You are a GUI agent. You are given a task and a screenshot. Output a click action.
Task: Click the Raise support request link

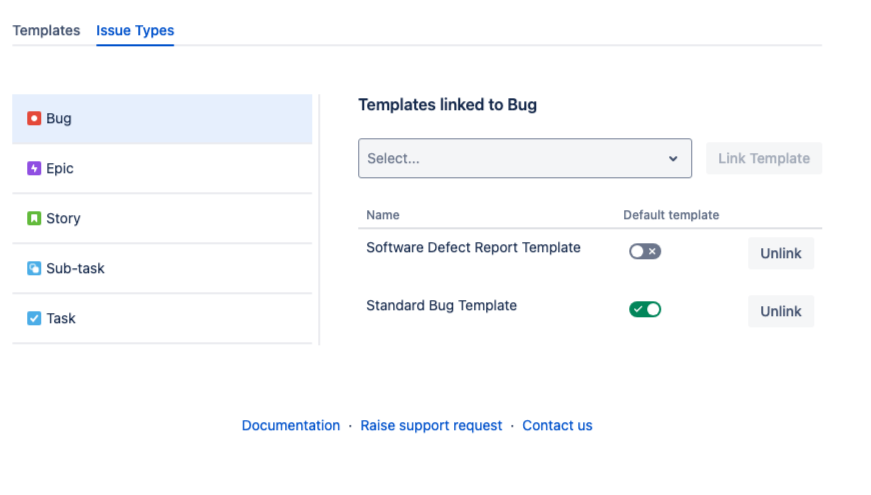click(x=431, y=425)
